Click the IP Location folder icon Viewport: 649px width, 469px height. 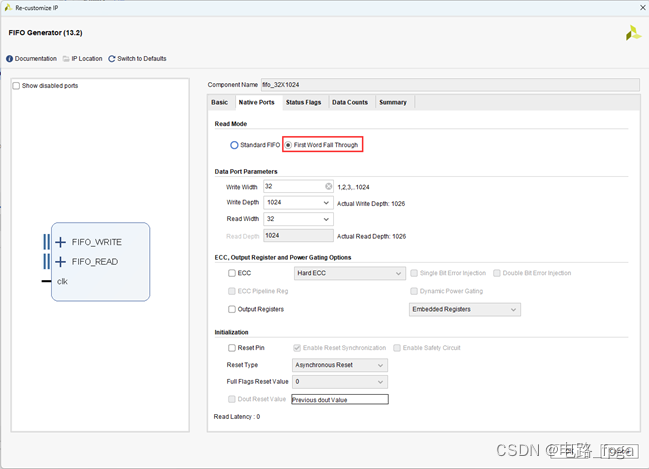point(66,59)
